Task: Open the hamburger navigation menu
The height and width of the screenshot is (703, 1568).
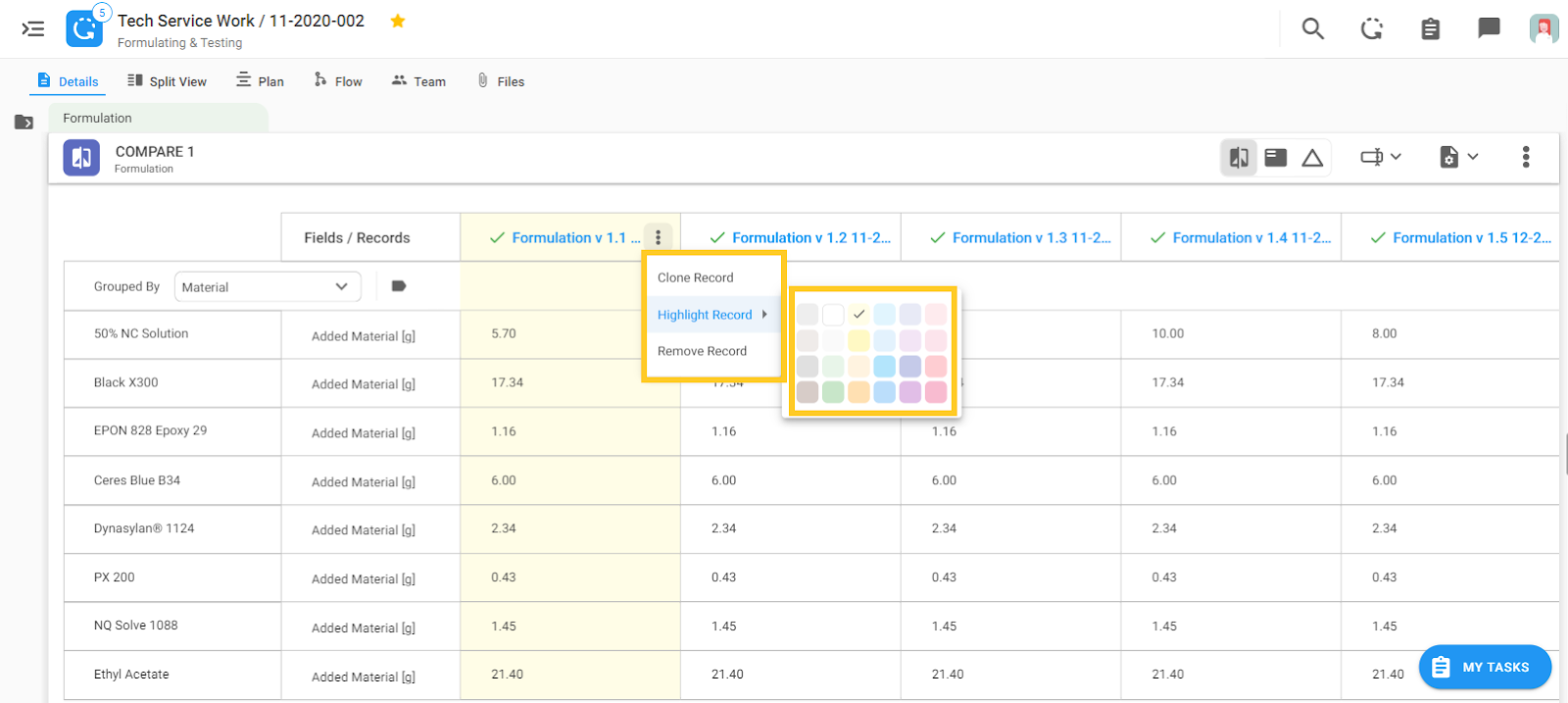Action: (33, 28)
